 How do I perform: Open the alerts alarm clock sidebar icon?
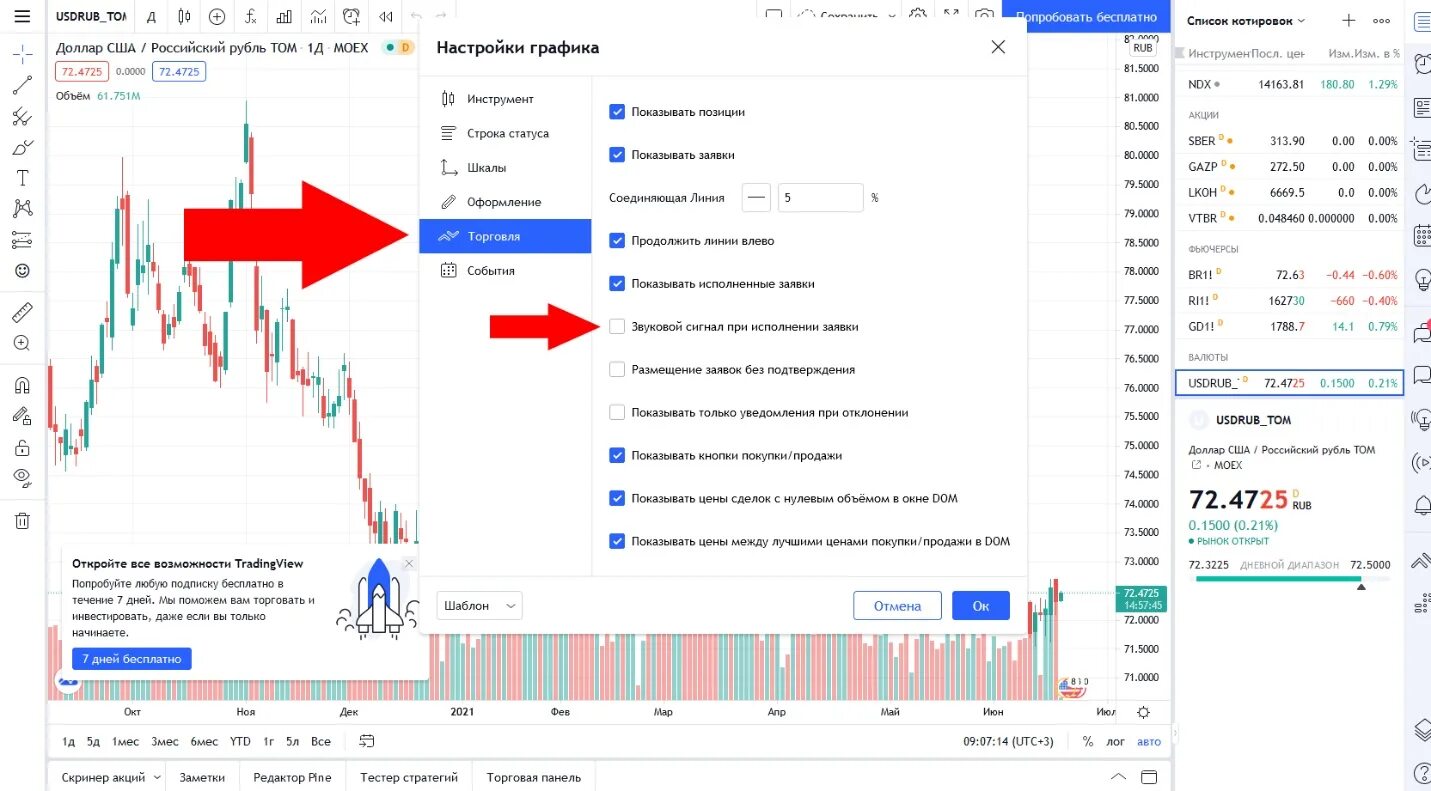pos(1421,64)
